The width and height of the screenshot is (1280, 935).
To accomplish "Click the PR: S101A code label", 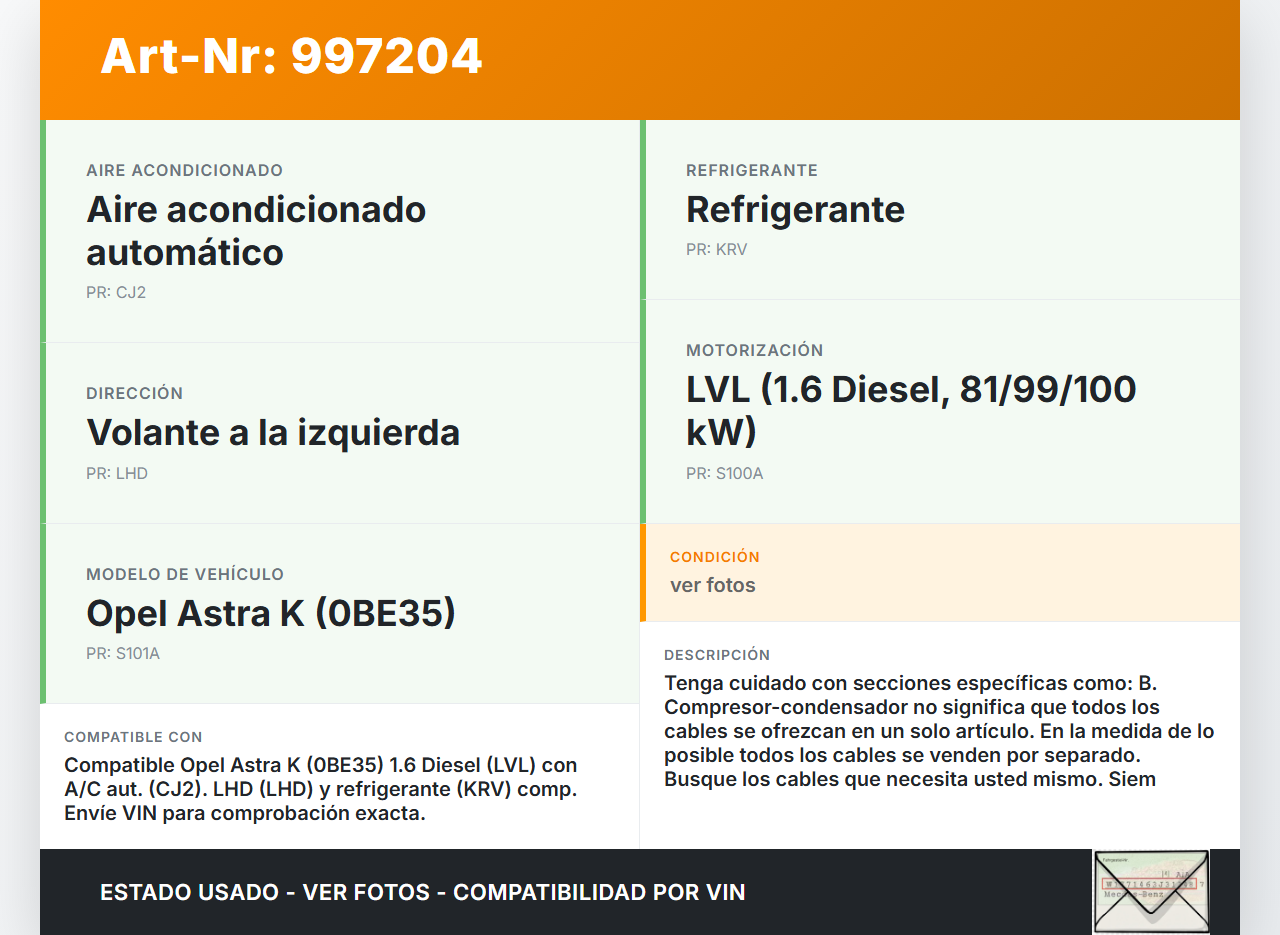I will tap(123, 654).
